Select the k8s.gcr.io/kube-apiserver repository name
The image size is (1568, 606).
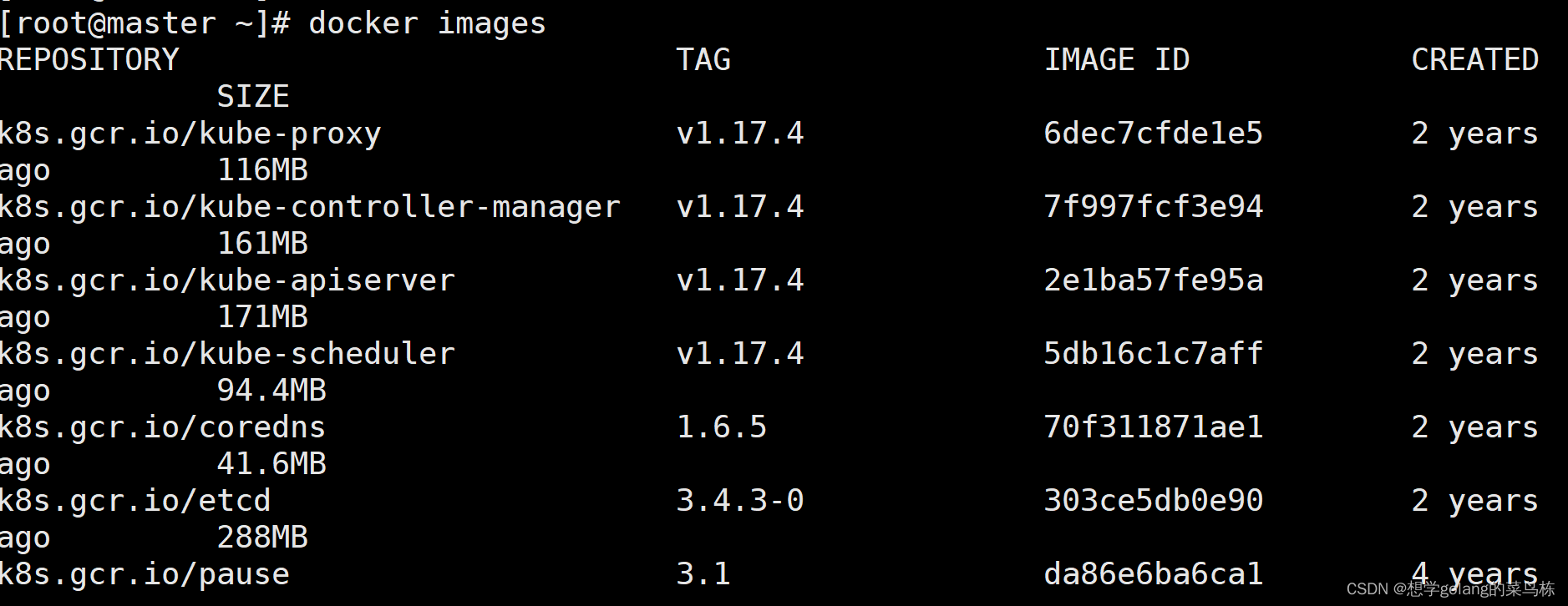227,280
